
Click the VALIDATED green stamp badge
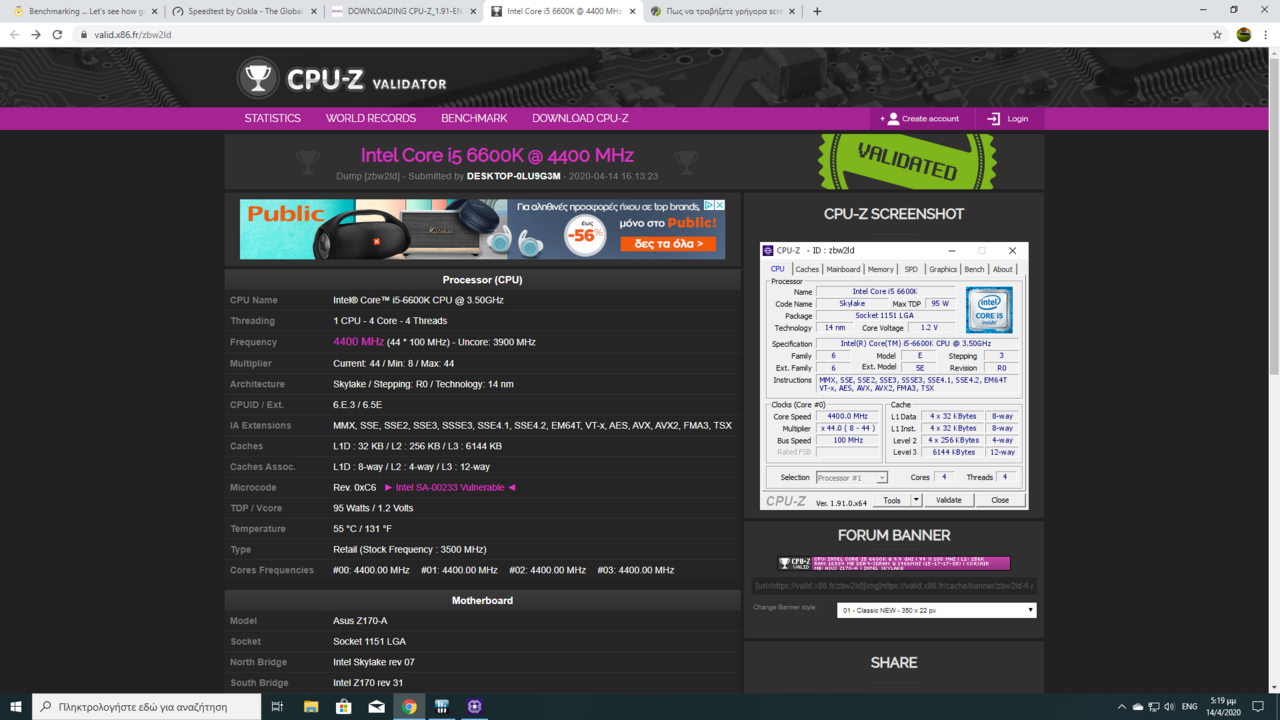pyautogui.click(x=908, y=160)
